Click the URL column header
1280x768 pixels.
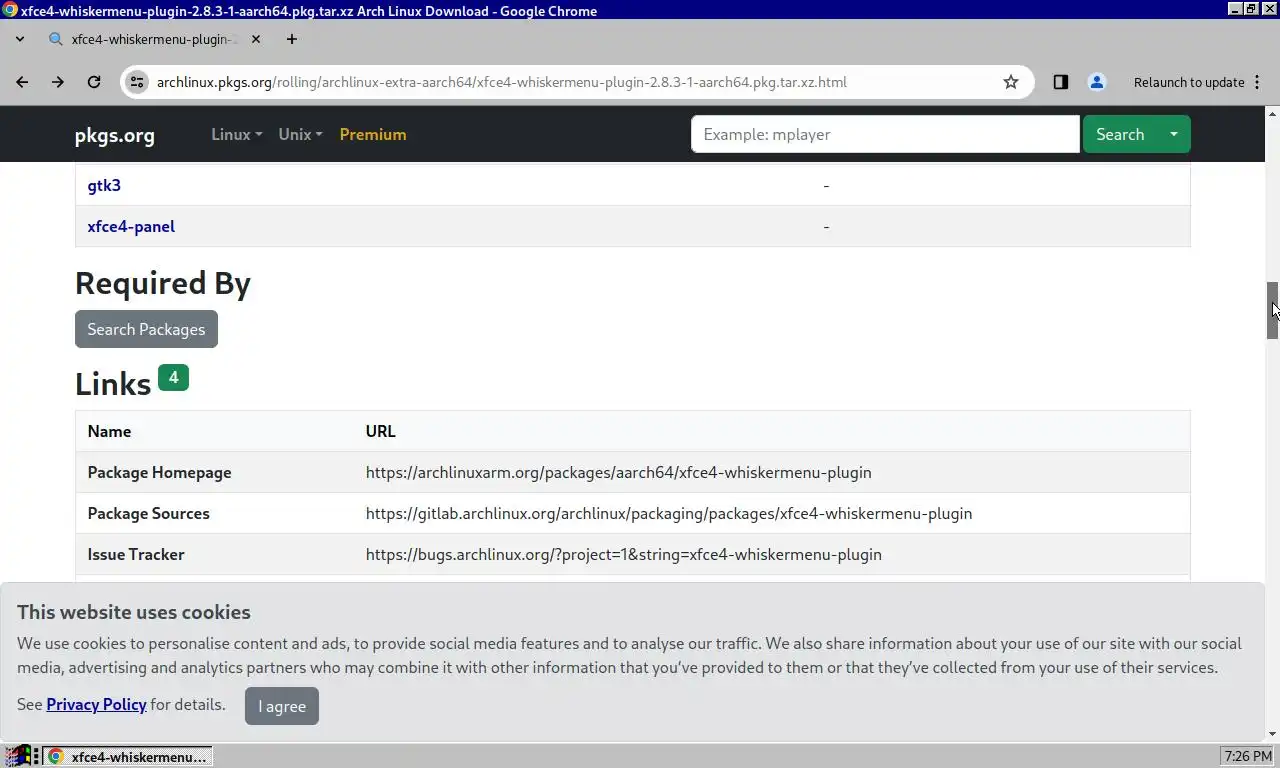tap(380, 431)
